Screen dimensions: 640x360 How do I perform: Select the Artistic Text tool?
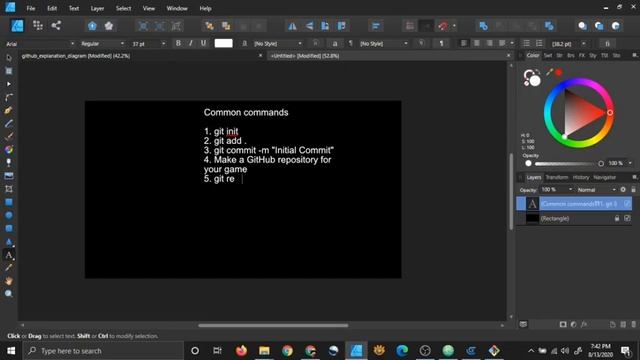[x=9, y=255]
